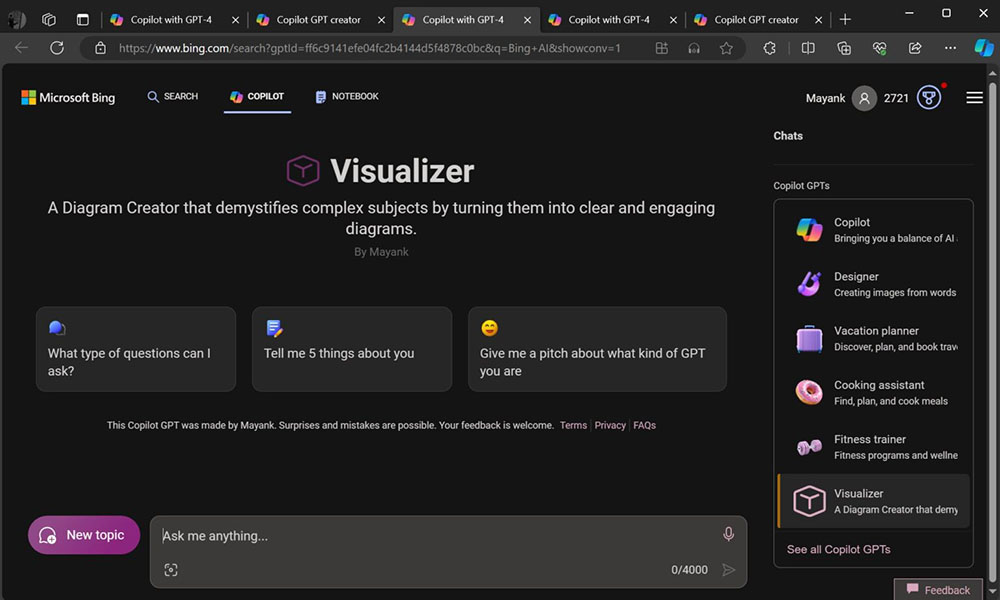Viewport: 1000px width, 600px height.
Task: Click the 2721 rewards points count
Action: tap(896, 98)
